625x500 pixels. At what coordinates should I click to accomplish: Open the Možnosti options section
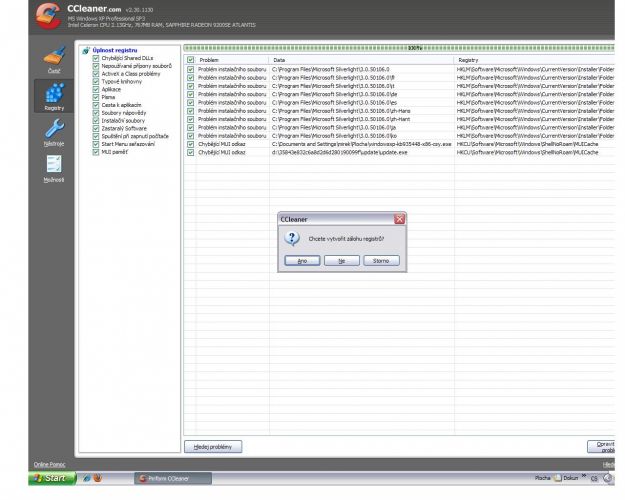point(54,168)
